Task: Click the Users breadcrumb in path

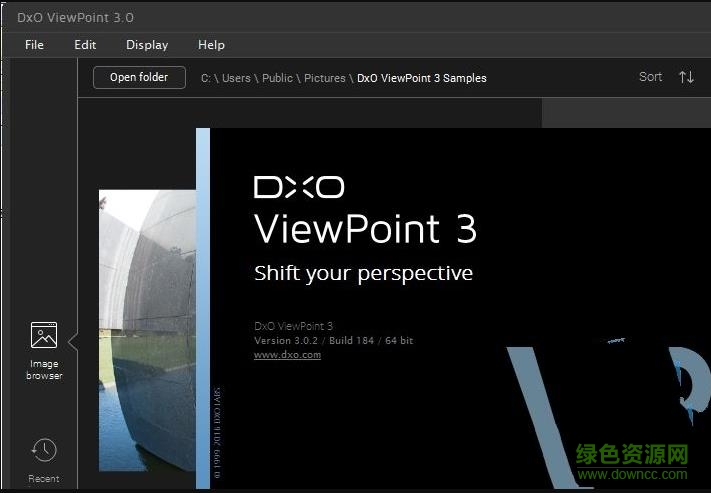Action: click(x=236, y=78)
